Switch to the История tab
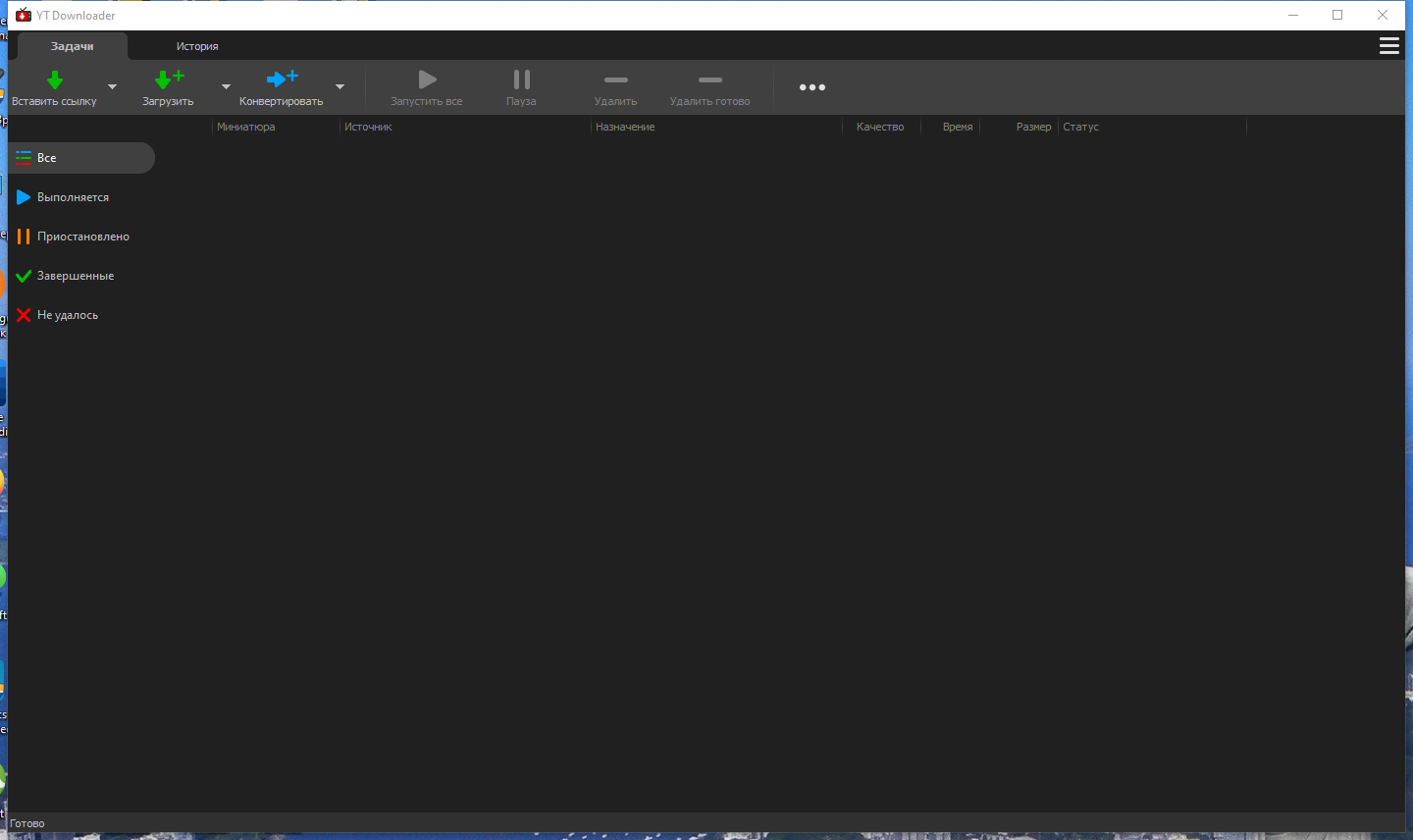This screenshot has height=840, width=1413. [x=197, y=46]
